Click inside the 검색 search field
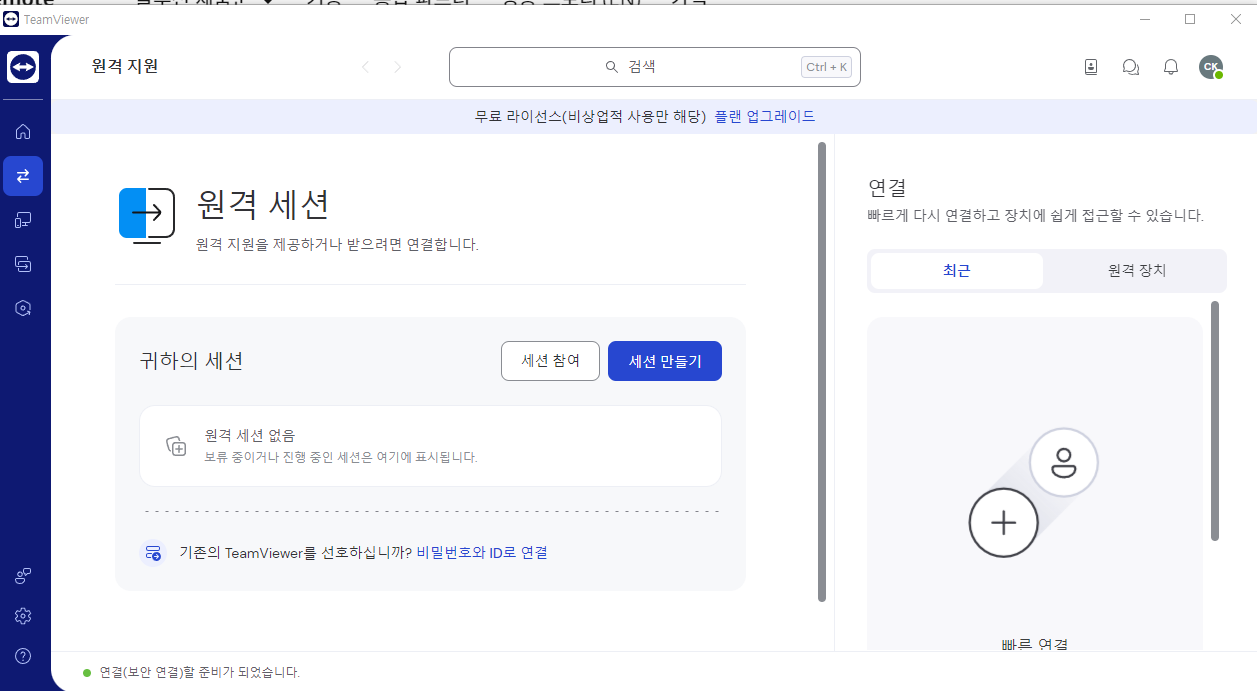Viewport: 1257px width, 691px height. pyautogui.click(x=655, y=66)
